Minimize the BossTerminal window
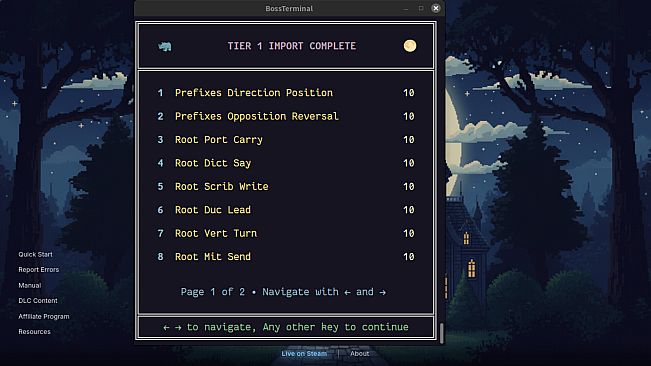The image size is (651, 366). (x=406, y=8)
